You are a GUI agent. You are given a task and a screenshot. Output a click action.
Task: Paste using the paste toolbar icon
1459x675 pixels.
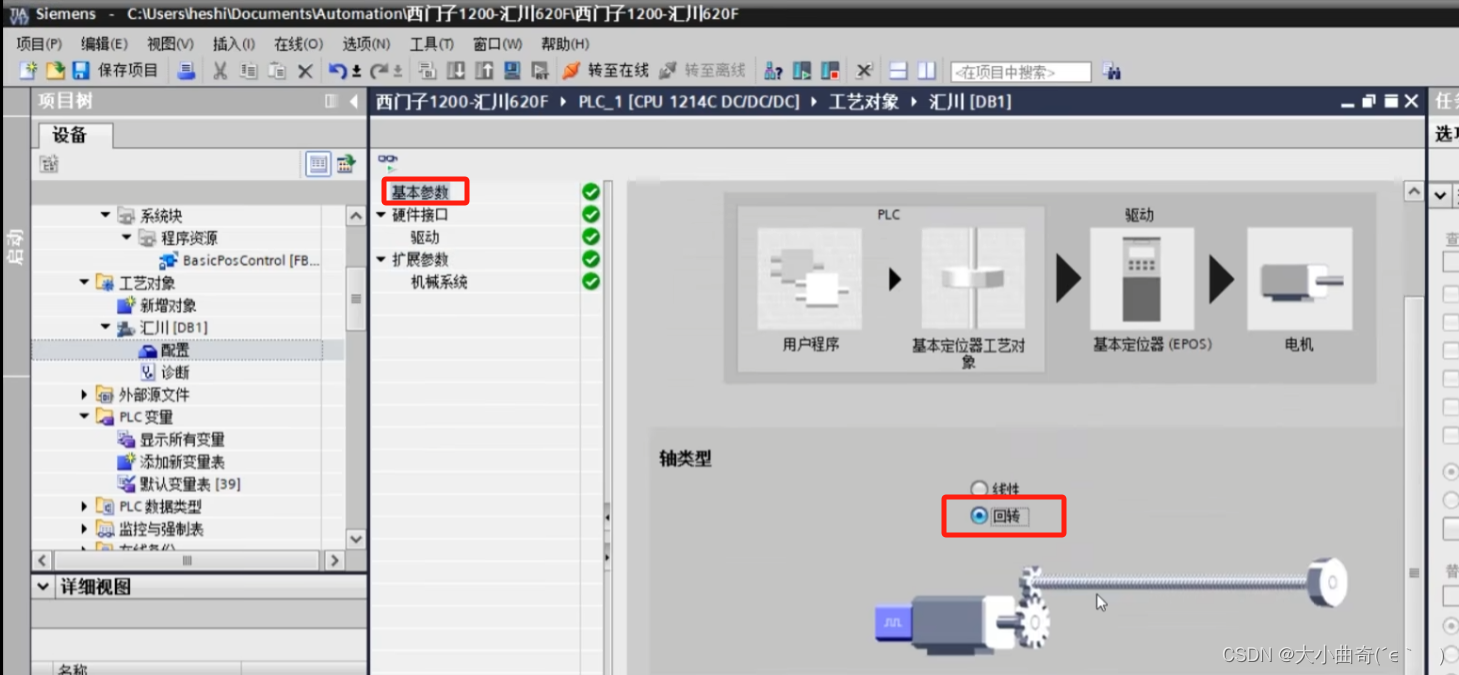pyautogui.click(x=277, y=71)
